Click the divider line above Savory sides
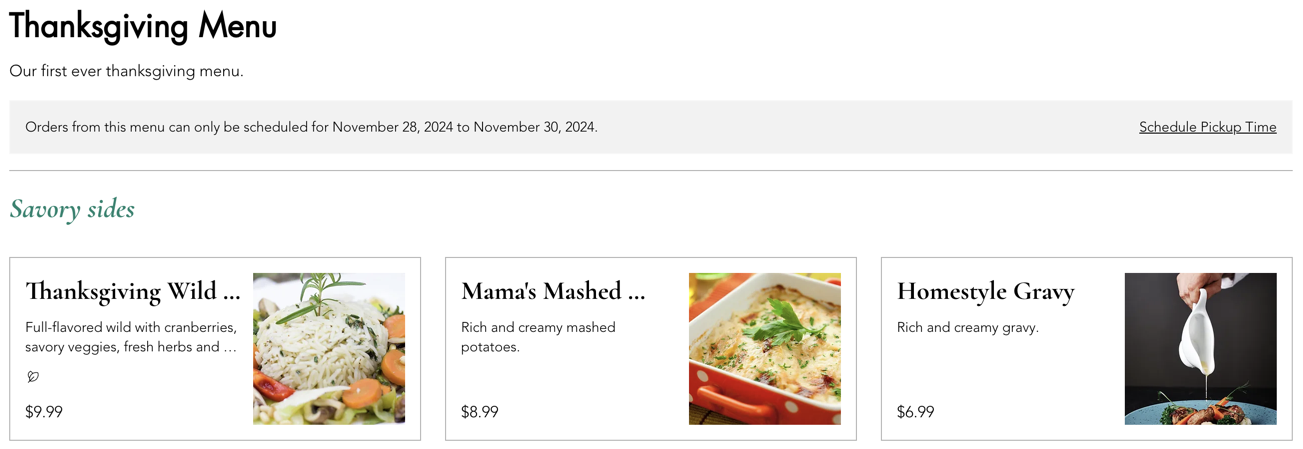 (651, 171)
